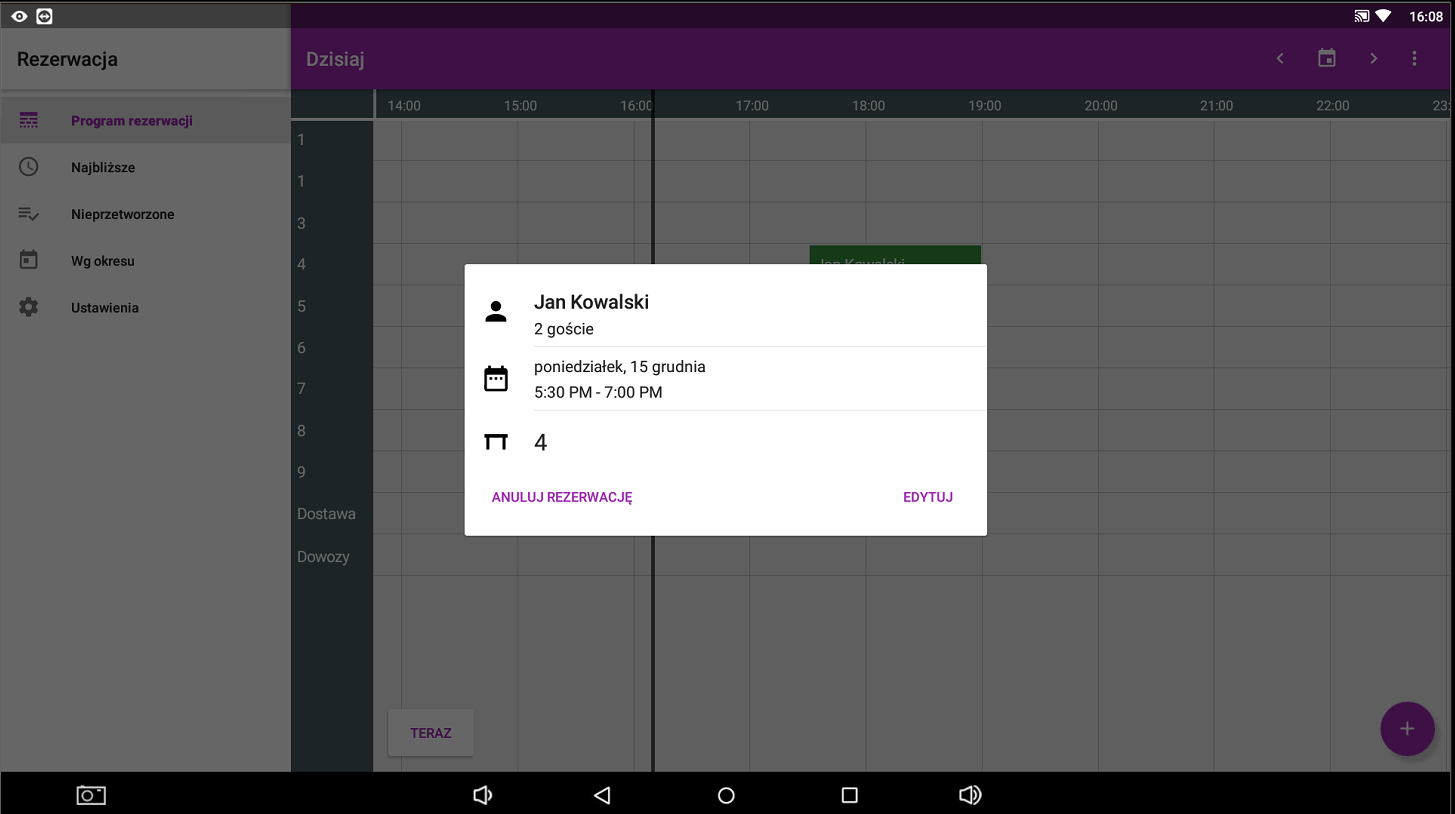Tap the plus button to add reservation
Image resolution: width=1455 pixels, height=814 pixels.
click(1407, 729)
